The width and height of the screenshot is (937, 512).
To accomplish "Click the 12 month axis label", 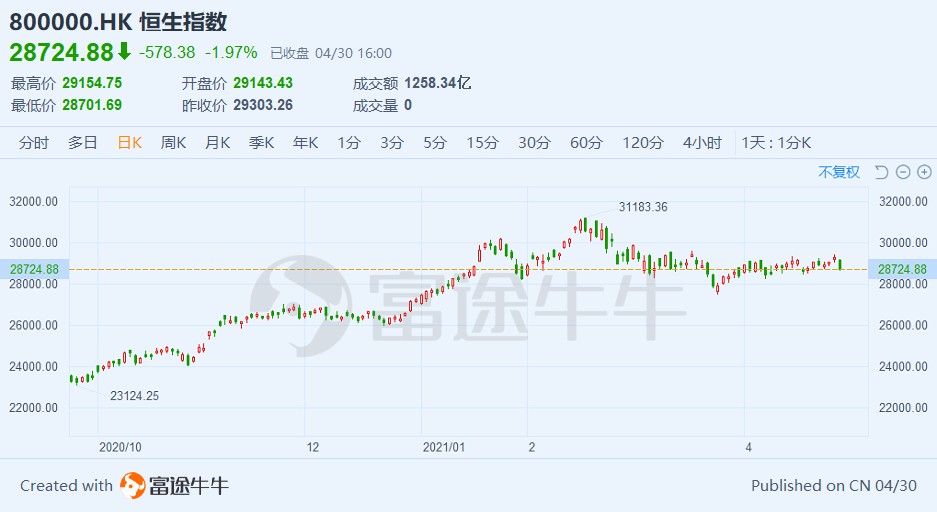I will coord(313,447).
